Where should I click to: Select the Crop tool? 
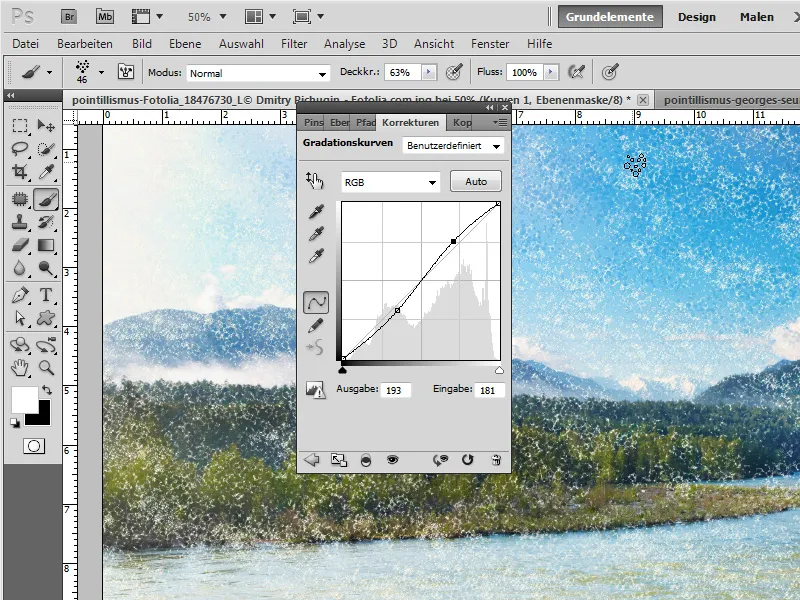point(20,172)
